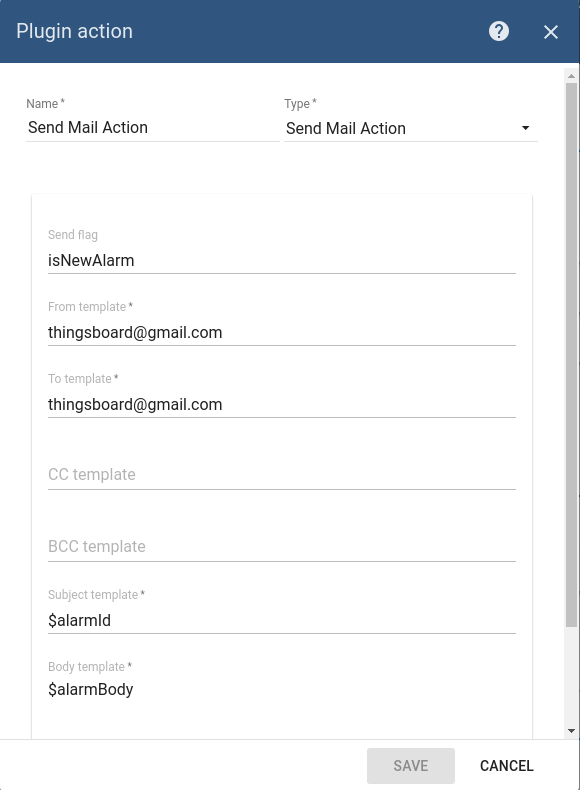Screen dimensions: 580x790
Task: Open the help question mark icon
Action: tap(498, 31)
